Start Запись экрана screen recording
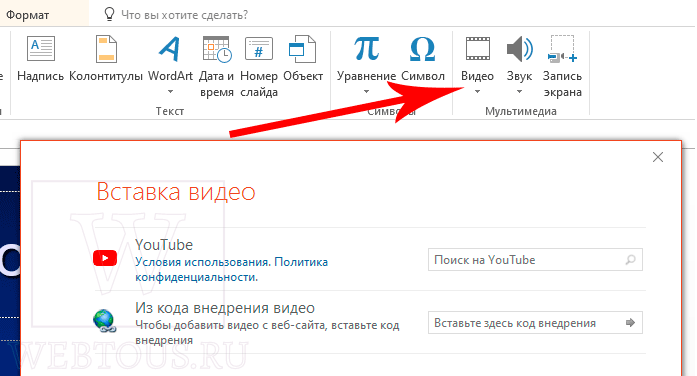Image resolution: width=697 pixels, height=376 pixels. click(562, 48)
